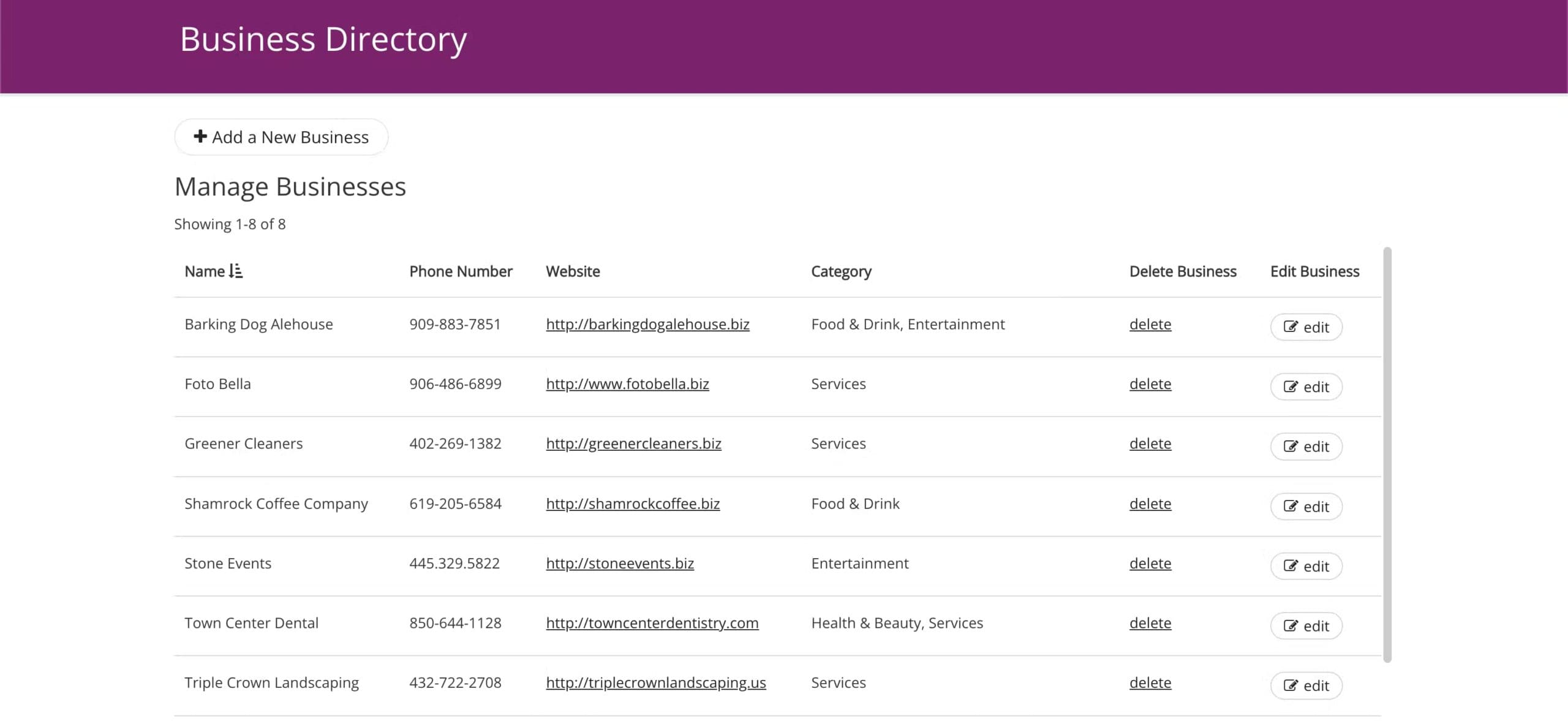This screenshot has width=1568, height=721.
Task: Open the barkingdogalehouse.biz website link
Action: point(647,324)
